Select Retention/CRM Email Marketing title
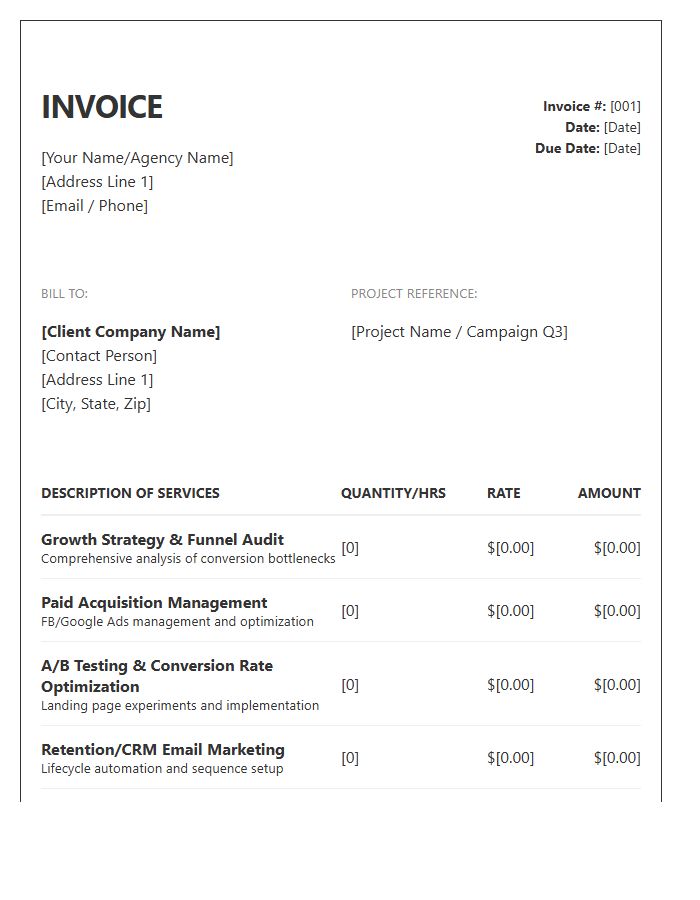Viewport: 700px width, 900px height. coord(163,750)
